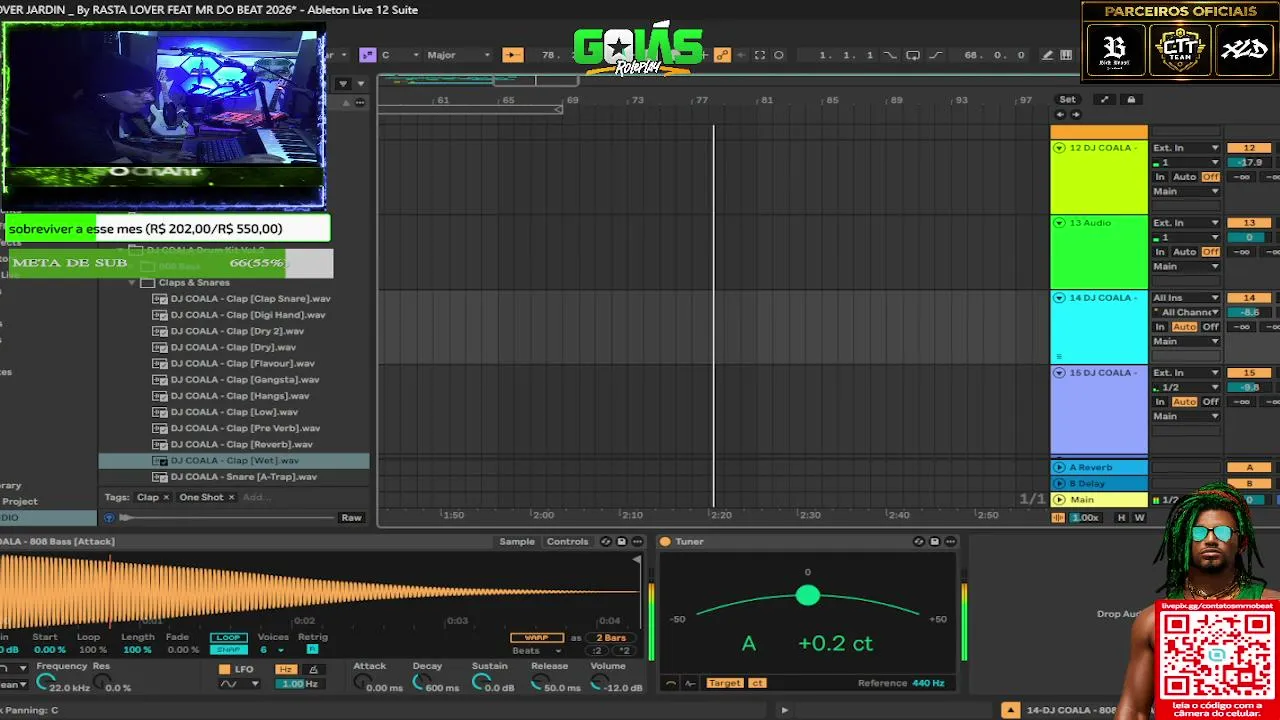The height and width of the screenshot is (720, 1280).
Task: Open the LFO waveform dropdown
Action: pyautogui.click(x=239, y=684)
